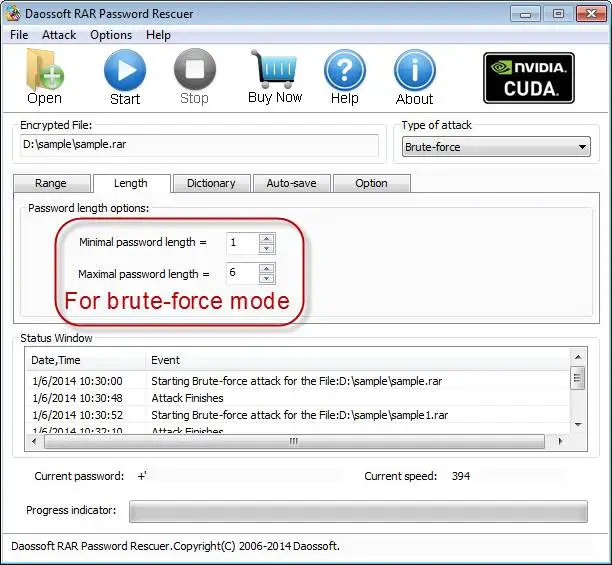The image size is (612, 565).
Task: Click the progress indicator bar
Action: coord(358,511)
